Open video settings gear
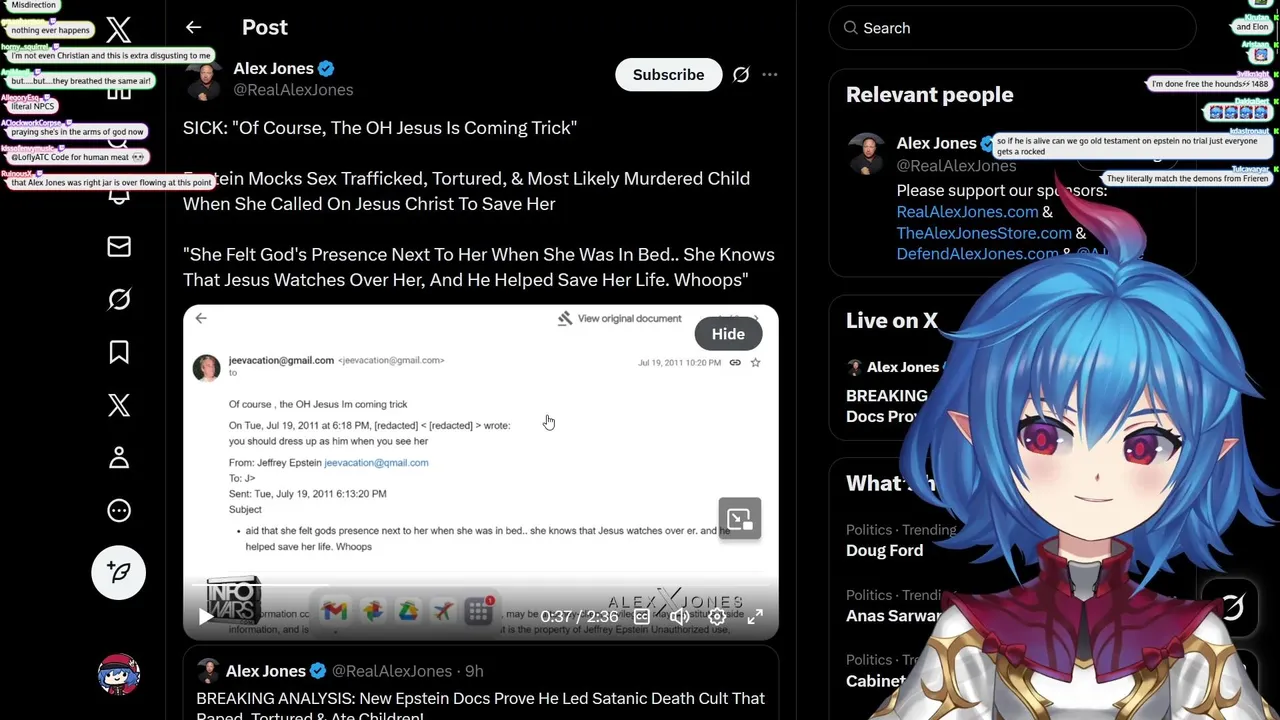Image resolution: width=1280 pixels, height=720 pixels. coord(718,617)
